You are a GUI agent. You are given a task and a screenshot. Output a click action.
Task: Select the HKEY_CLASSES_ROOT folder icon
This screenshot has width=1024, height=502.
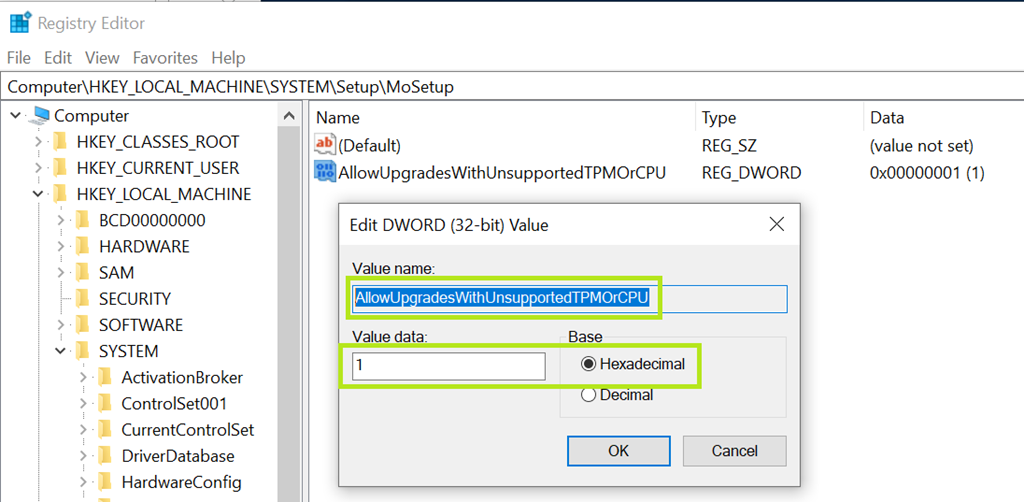click(60, 142)
